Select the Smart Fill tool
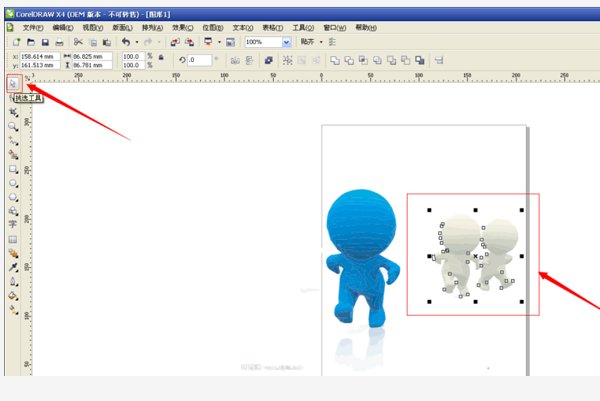 tap(13, 155)
